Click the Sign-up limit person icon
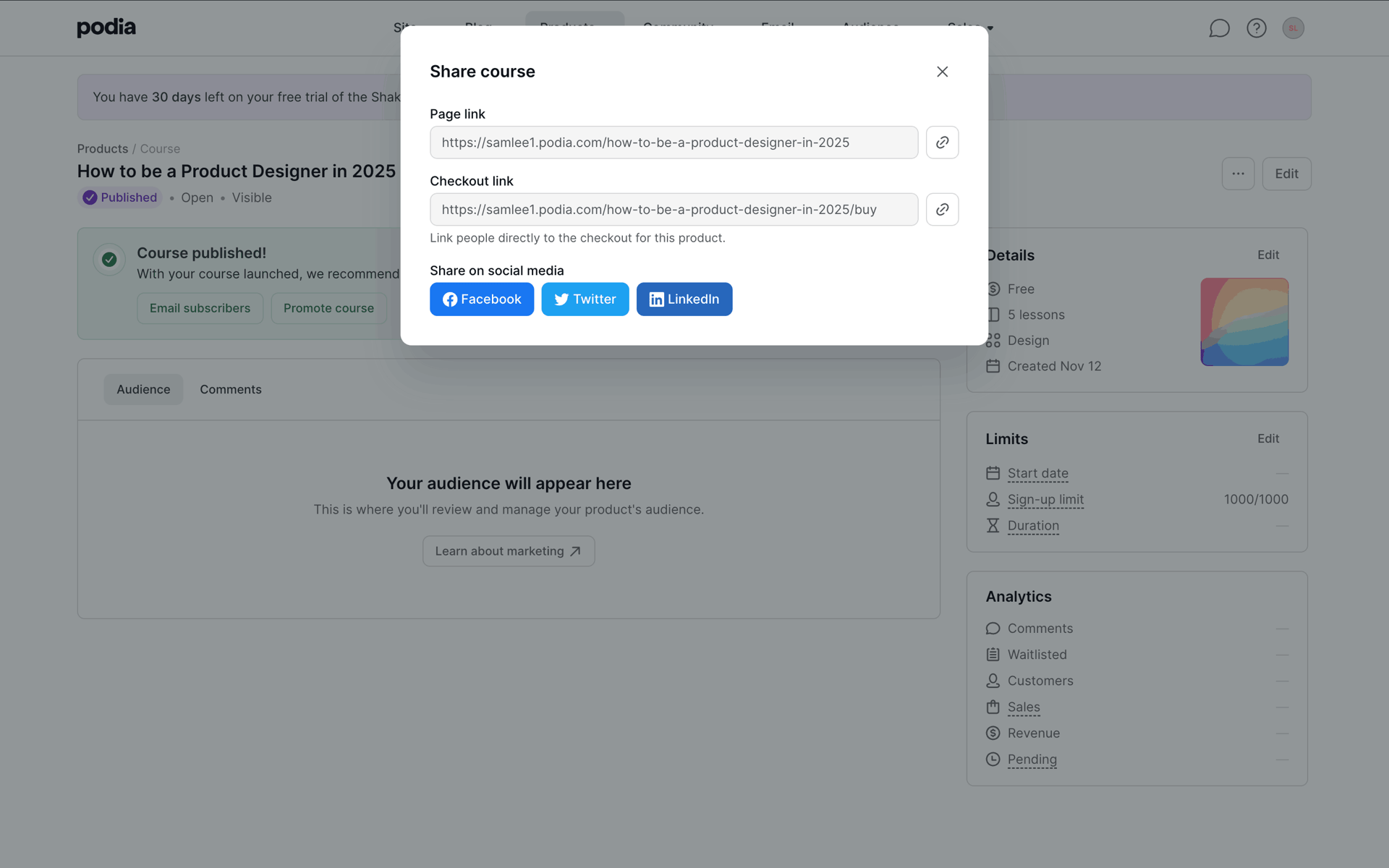This screenshot has height=868, width=1389. coord(993,499)
